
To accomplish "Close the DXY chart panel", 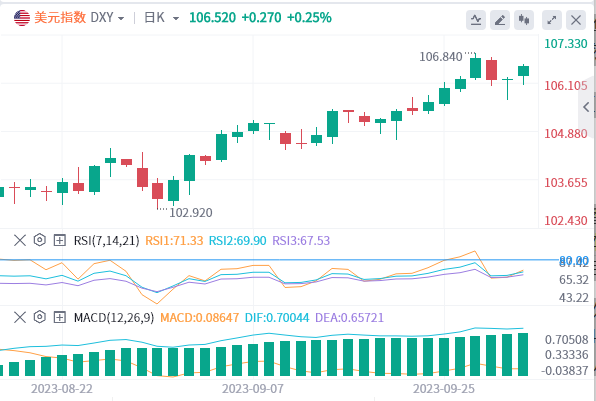I will [576, 20].
